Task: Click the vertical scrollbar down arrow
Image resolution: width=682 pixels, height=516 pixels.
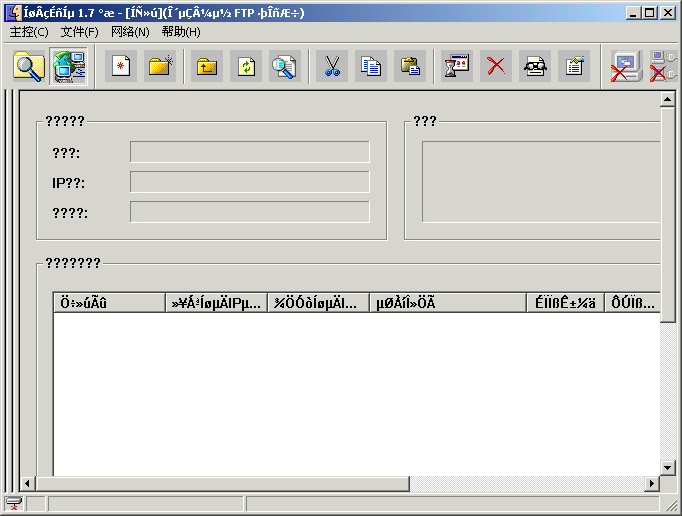Action: 668,467
